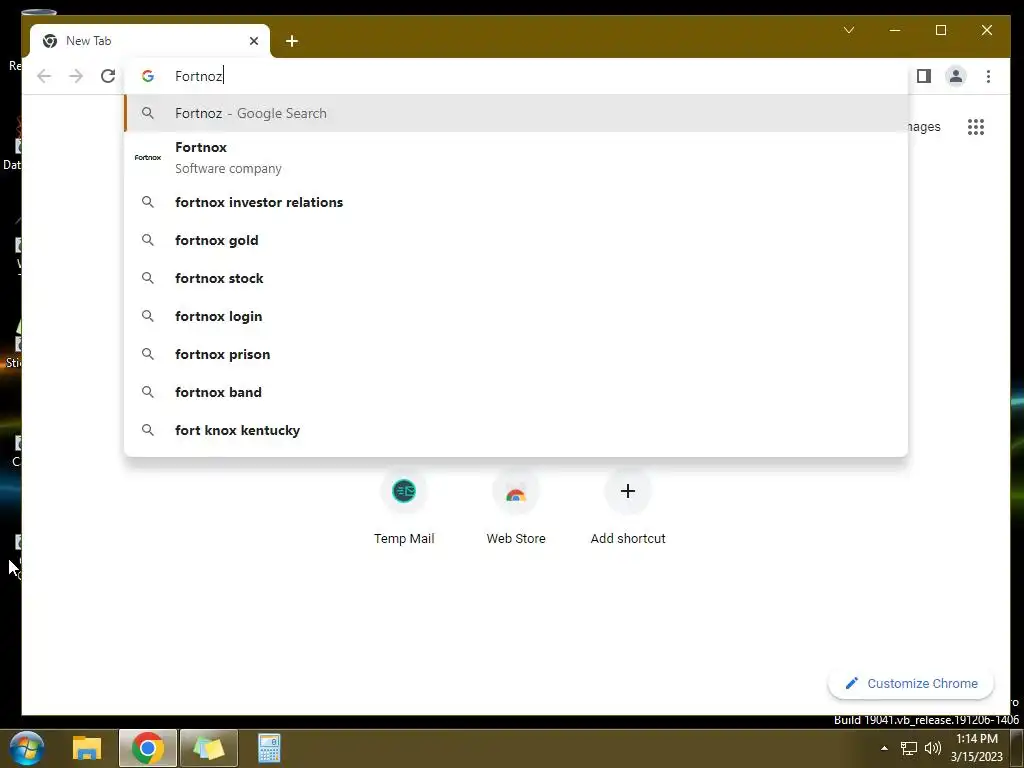1024x768 pixels.
Task: Click the Google G icon in address bar
Action: (x=148, y=76)
